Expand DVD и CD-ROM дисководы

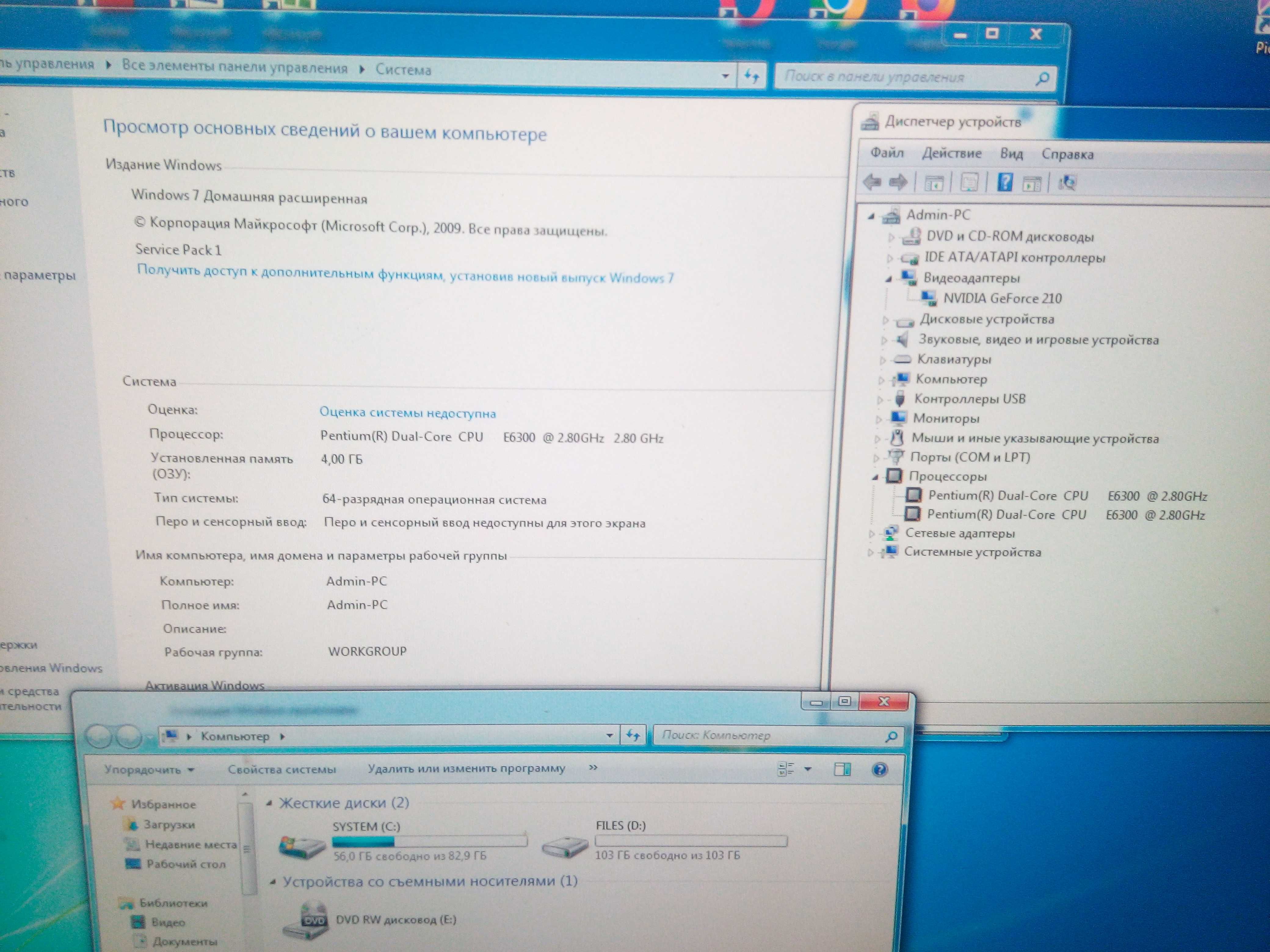click(x=891, y=236)
